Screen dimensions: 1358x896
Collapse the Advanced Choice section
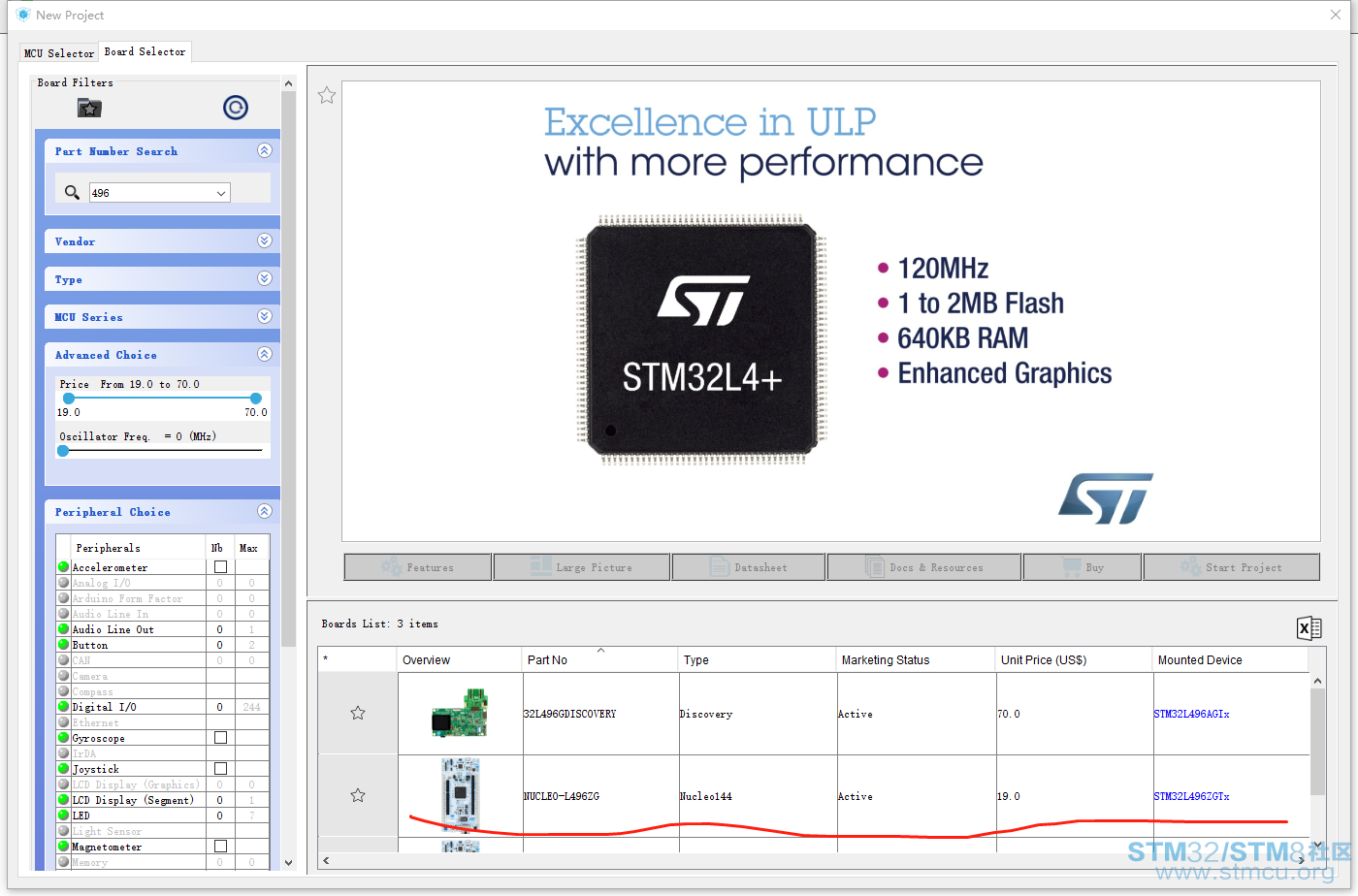click(264, 354)
